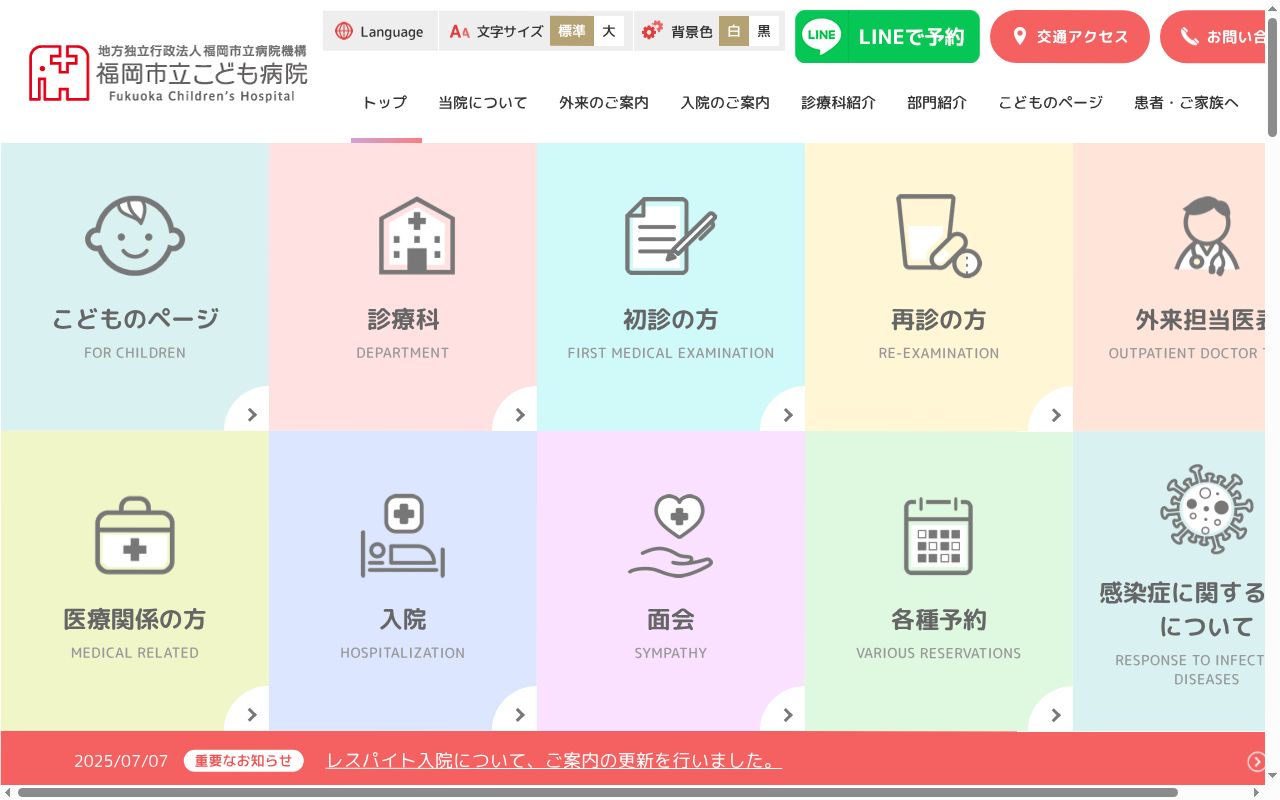Screen dimensions: 1280x800
Task: Open the 入院 tile arrow
Action: point(518,713)
